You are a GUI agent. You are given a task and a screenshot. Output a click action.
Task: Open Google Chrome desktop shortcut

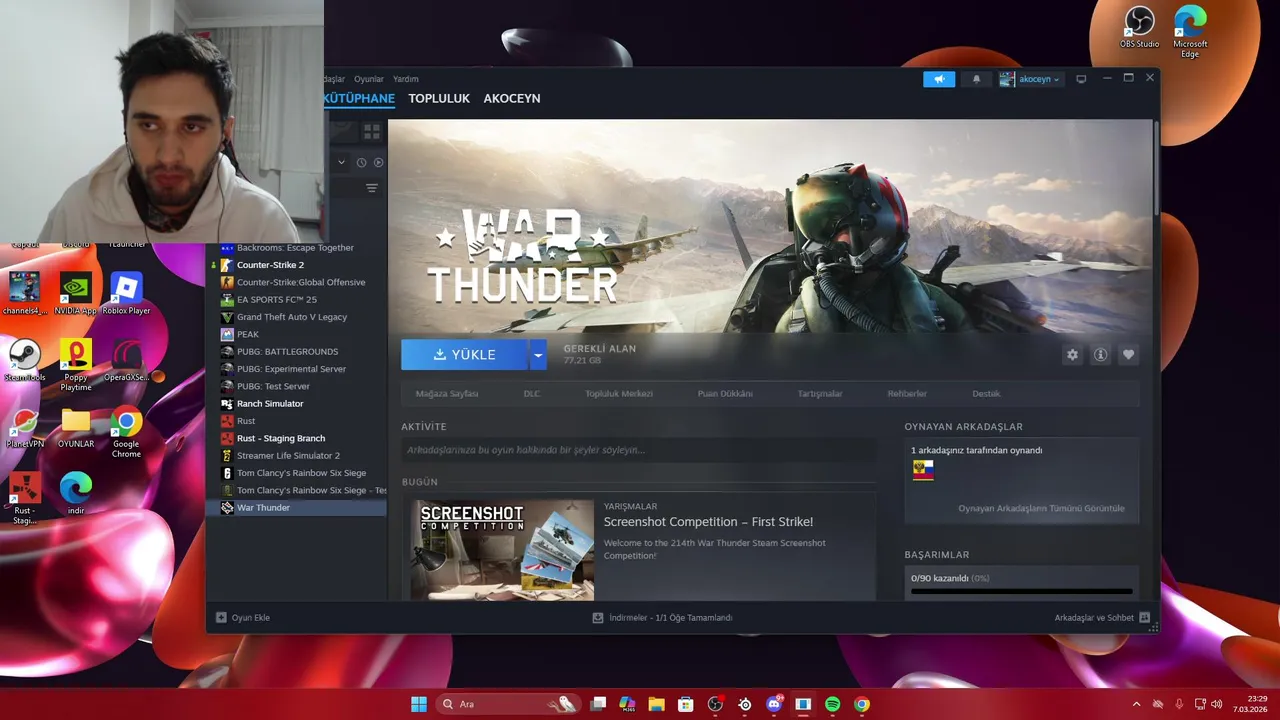[x=126, y=432]
